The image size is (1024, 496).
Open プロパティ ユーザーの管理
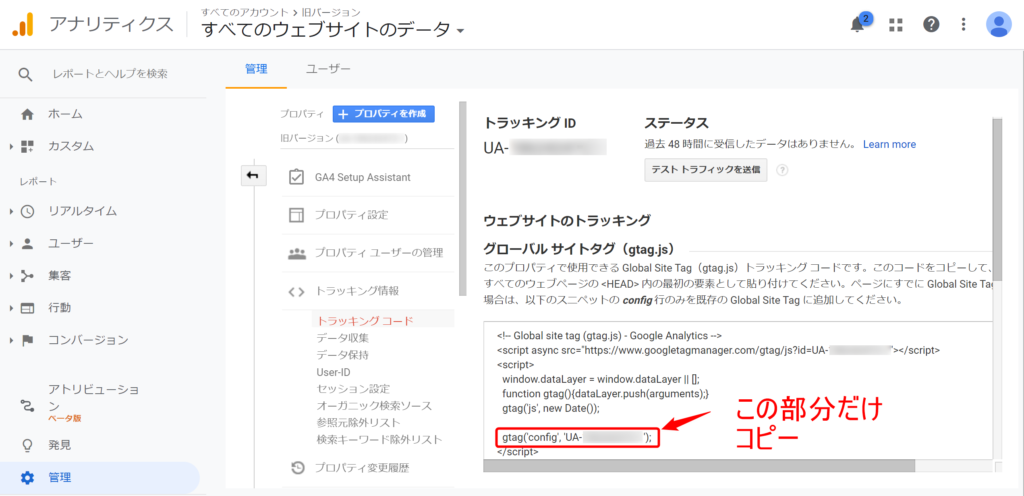click(379, 253)
